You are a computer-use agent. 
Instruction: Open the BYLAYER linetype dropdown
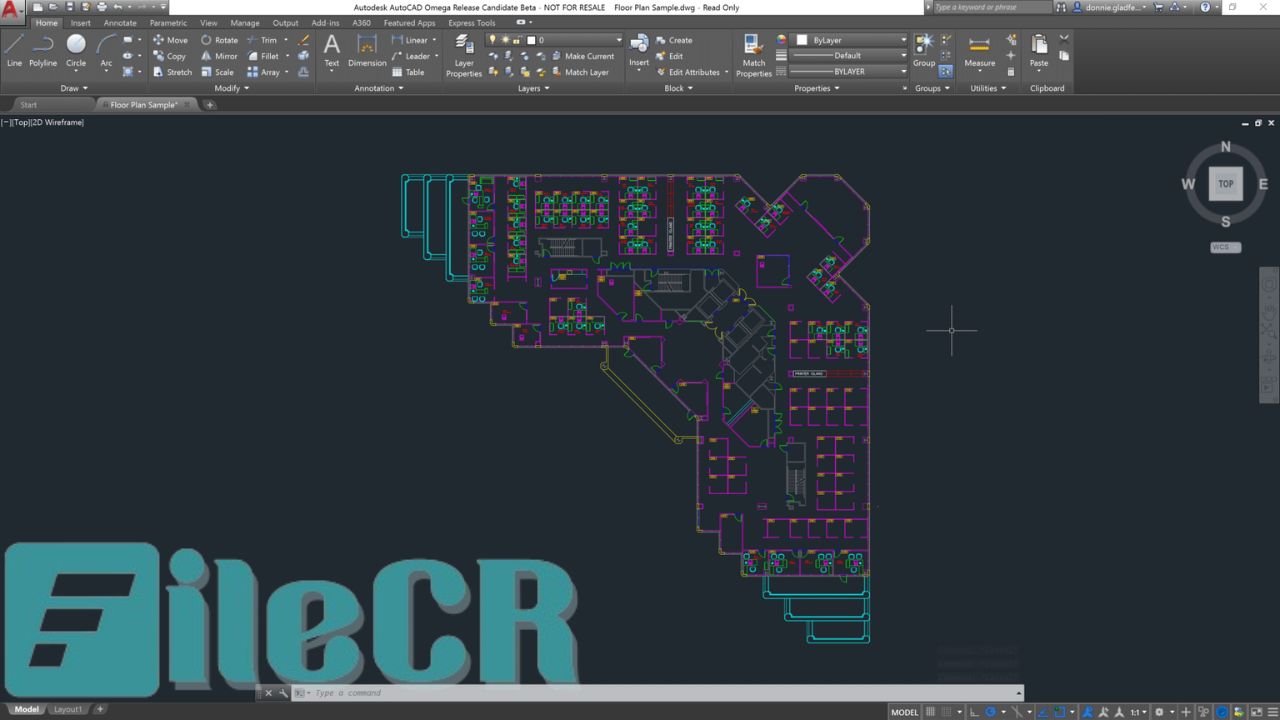click(848, 72)
